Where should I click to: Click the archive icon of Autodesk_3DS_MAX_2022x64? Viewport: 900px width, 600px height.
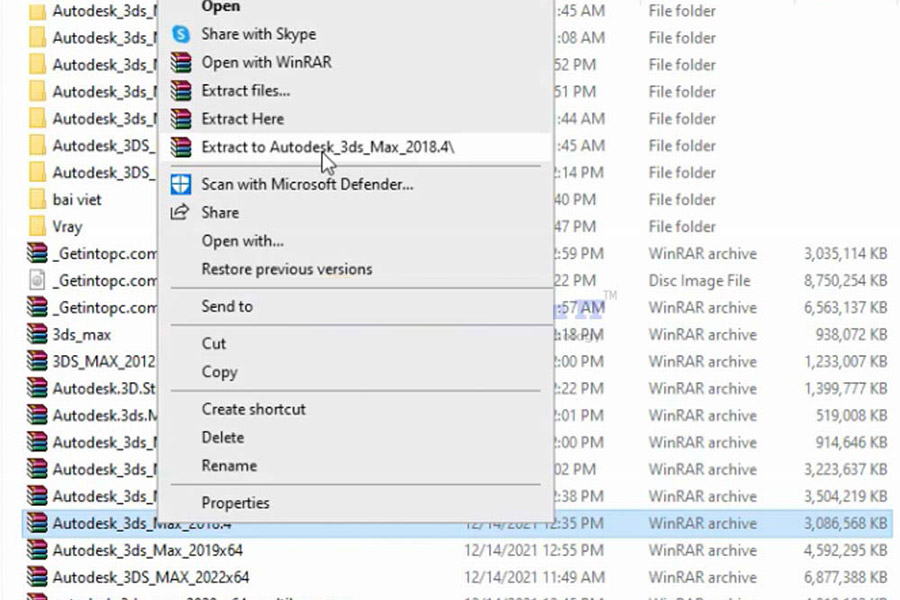tap(37, 578)
